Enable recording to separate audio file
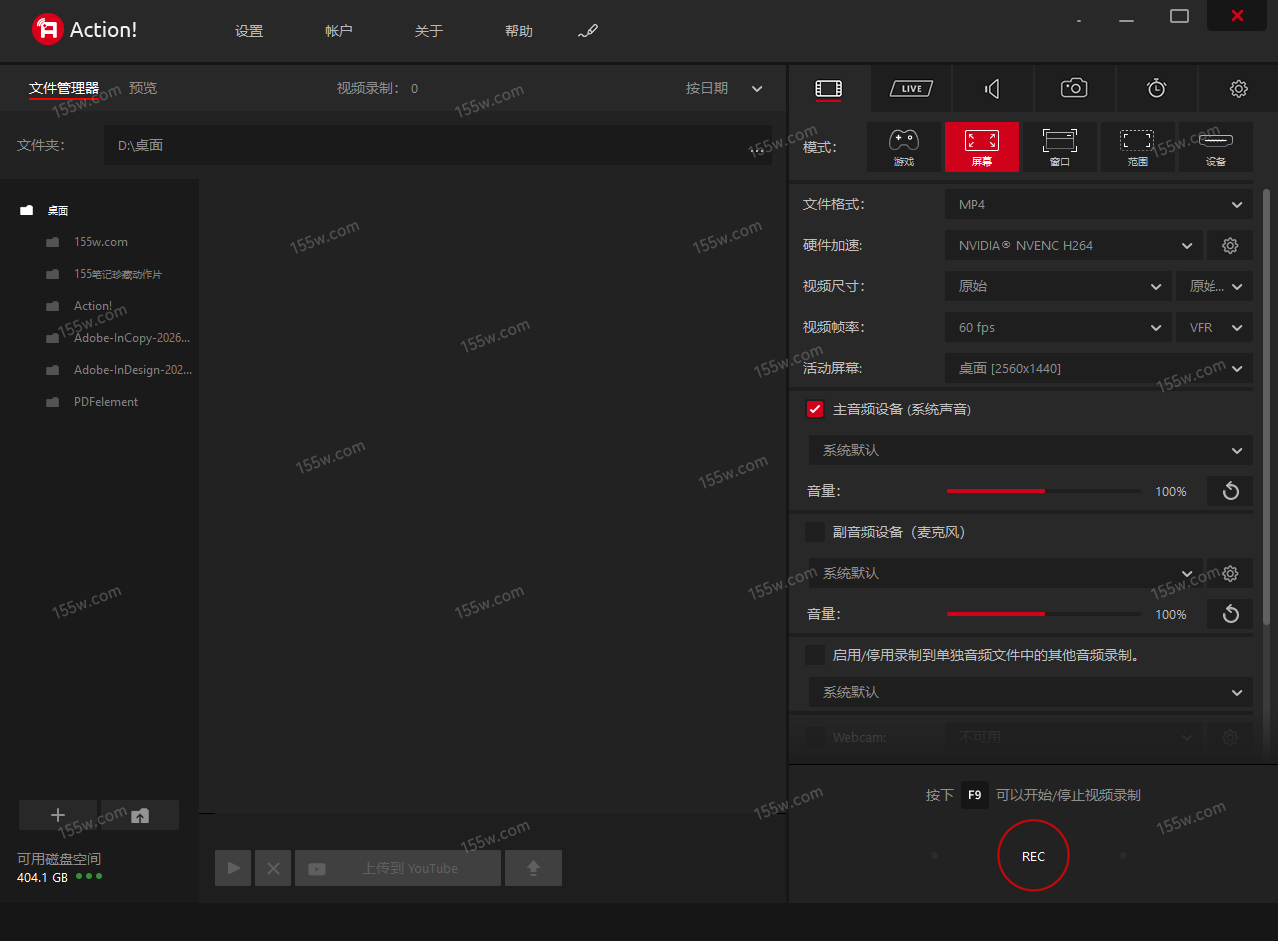Screen dimensions: 1278x941 click(x=815, y=655)
